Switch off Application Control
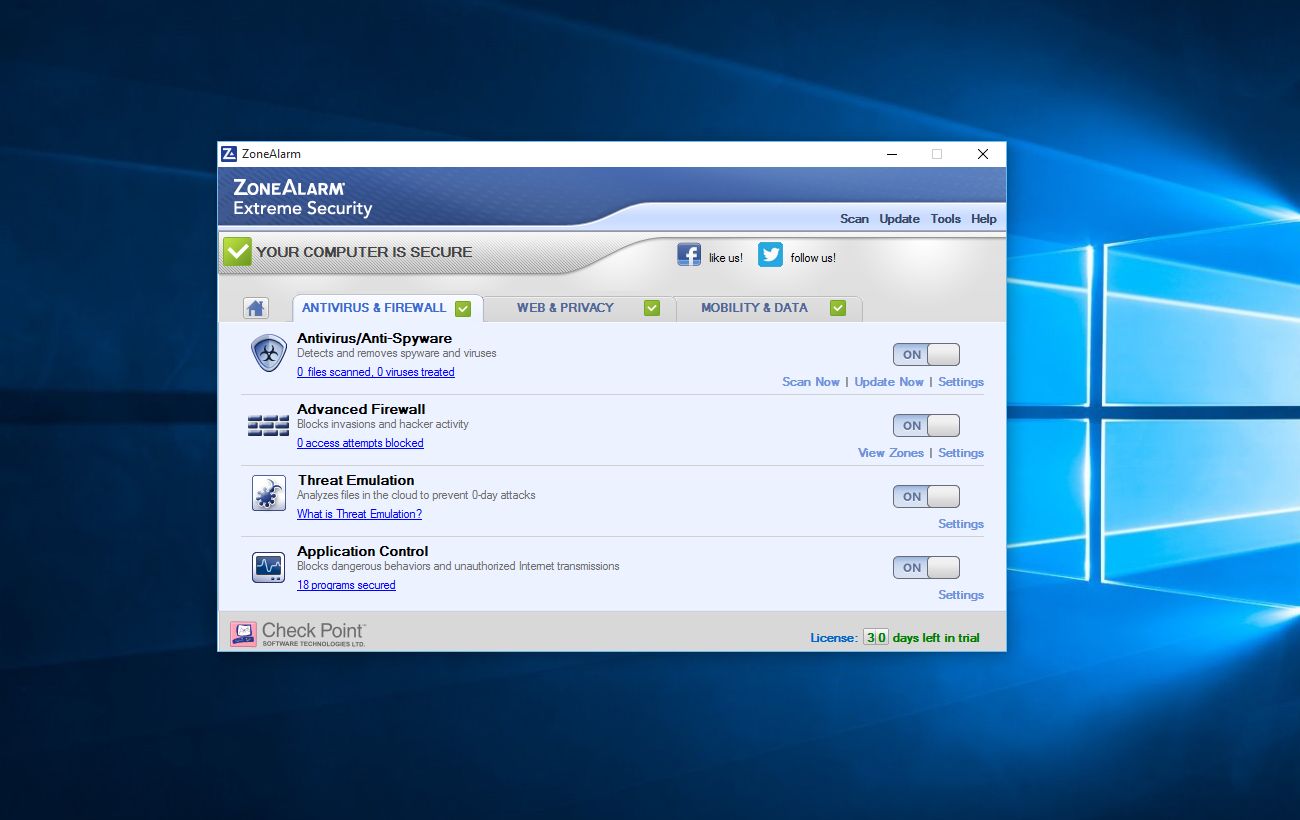Screen dimensions: 1300x820 pyautogui.click(x=926, y=567)
